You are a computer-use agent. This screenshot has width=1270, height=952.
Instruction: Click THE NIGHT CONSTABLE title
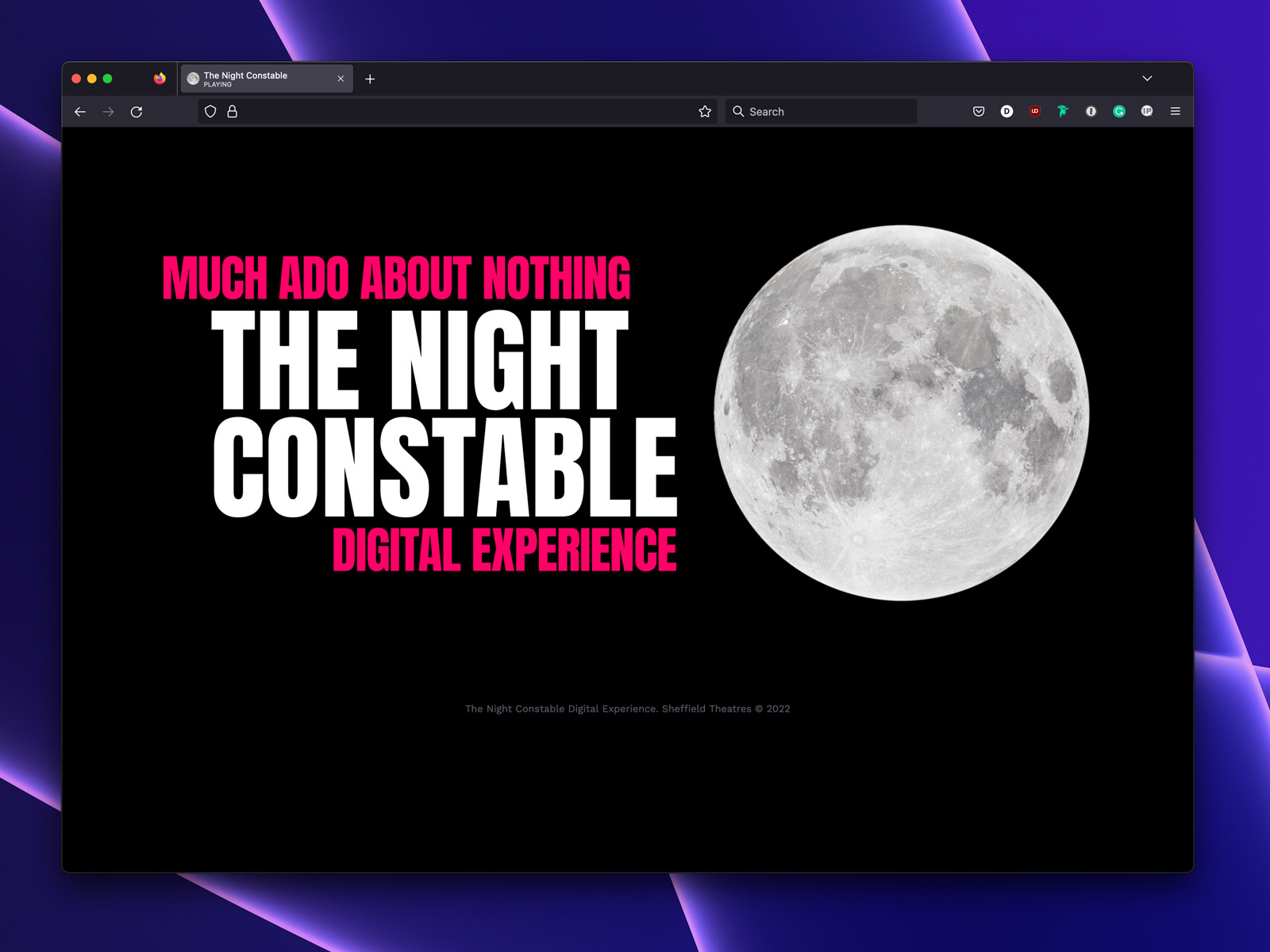coord(444,413)
